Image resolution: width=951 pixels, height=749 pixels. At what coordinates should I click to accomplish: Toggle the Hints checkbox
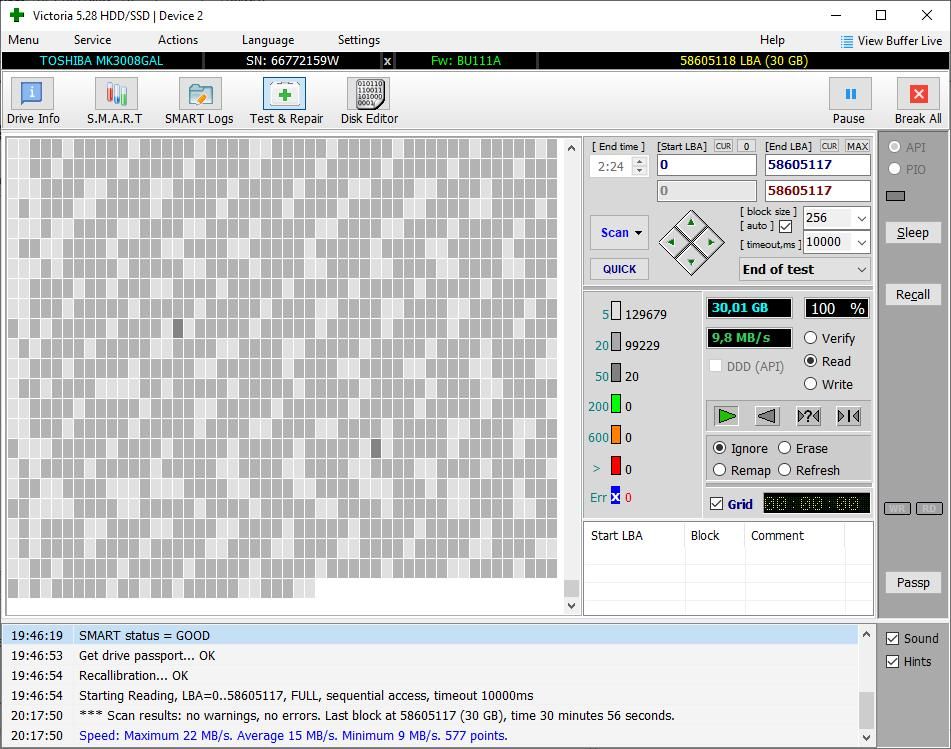pyautogui.click(x=892, y=661)
